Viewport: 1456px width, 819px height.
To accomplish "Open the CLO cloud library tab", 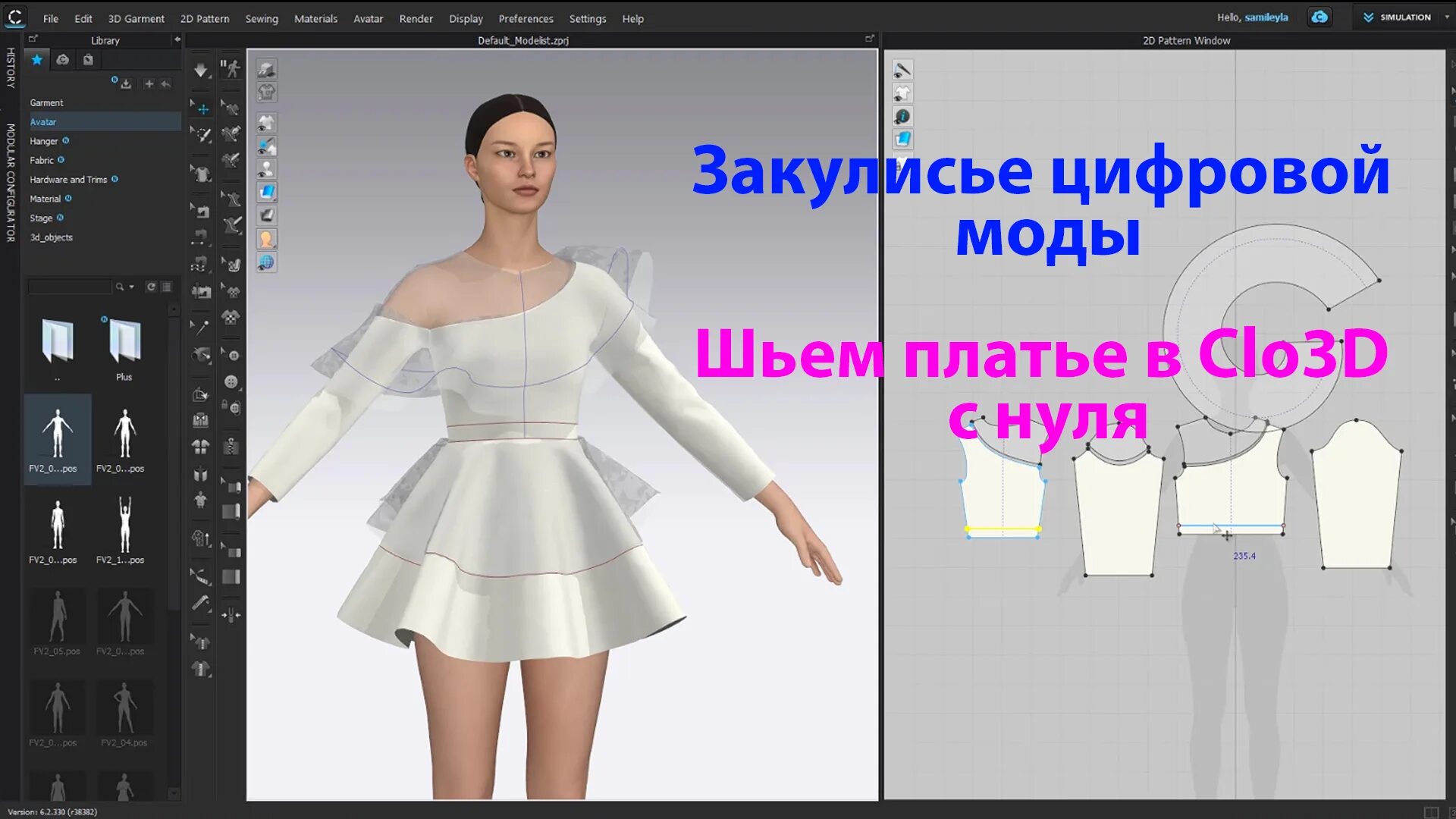I will point(63,60).
